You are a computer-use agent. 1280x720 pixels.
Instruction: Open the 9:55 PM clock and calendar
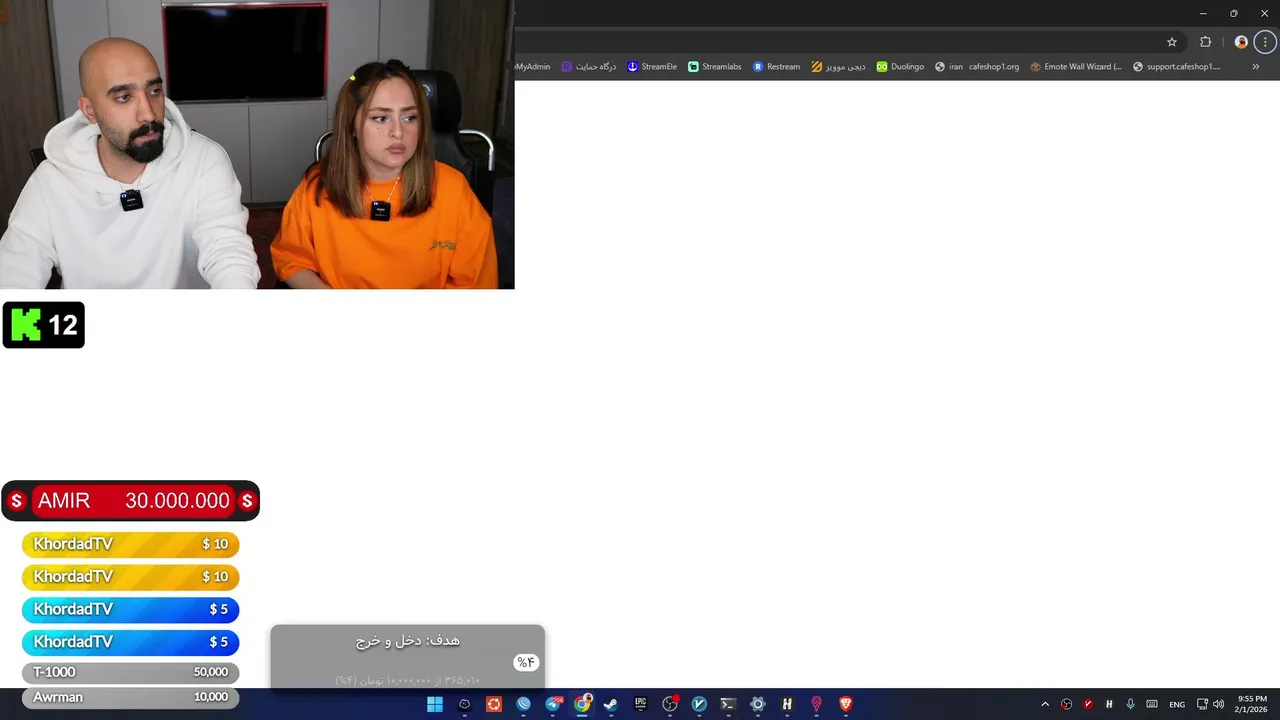point(1252,704)
